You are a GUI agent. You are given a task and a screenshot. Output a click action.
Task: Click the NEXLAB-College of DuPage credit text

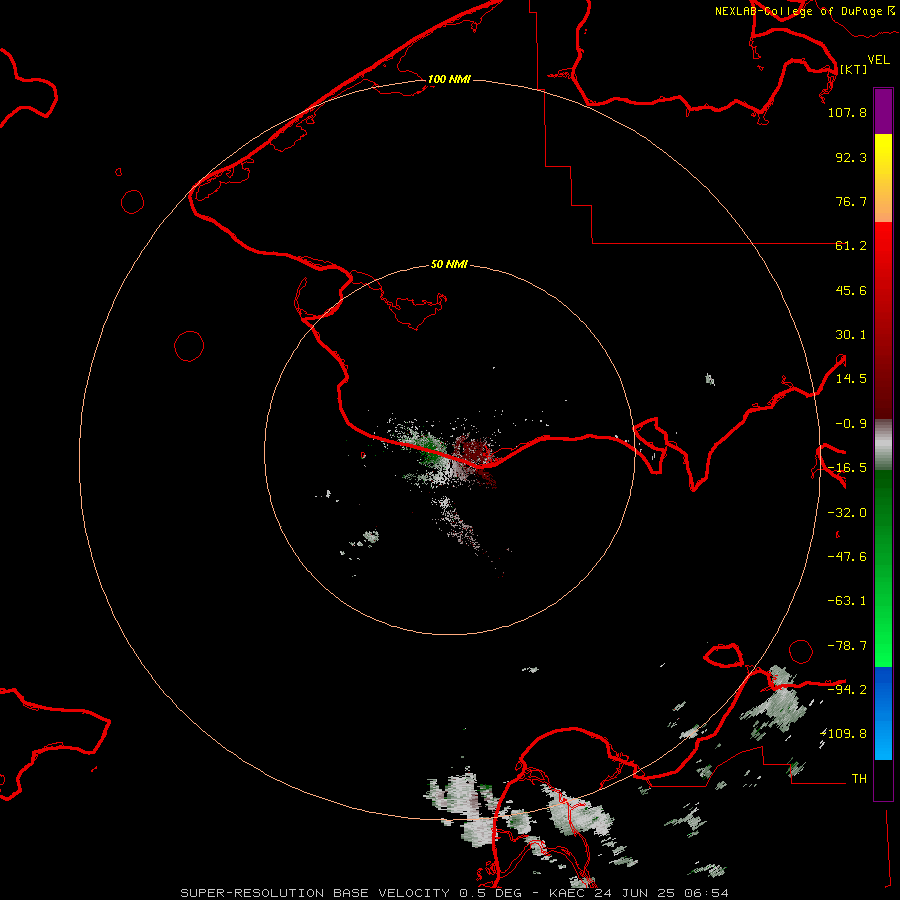pyautogui.click(x=798, y=11)
